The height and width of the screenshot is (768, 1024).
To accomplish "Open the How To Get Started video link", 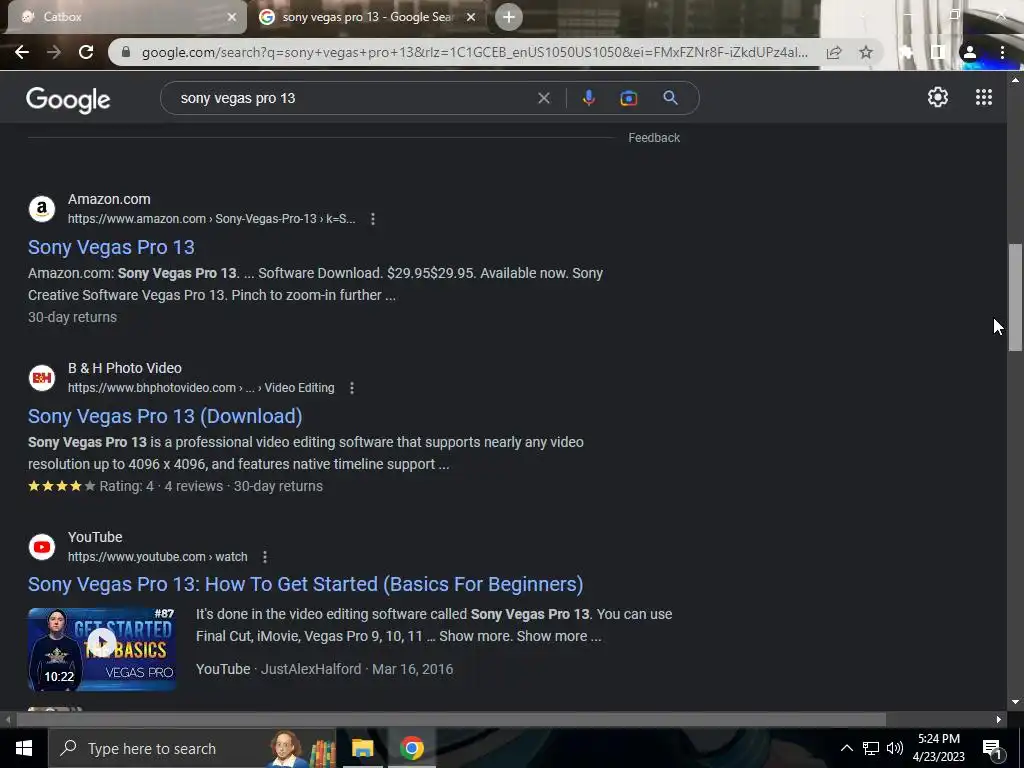I will coord(306,584).
